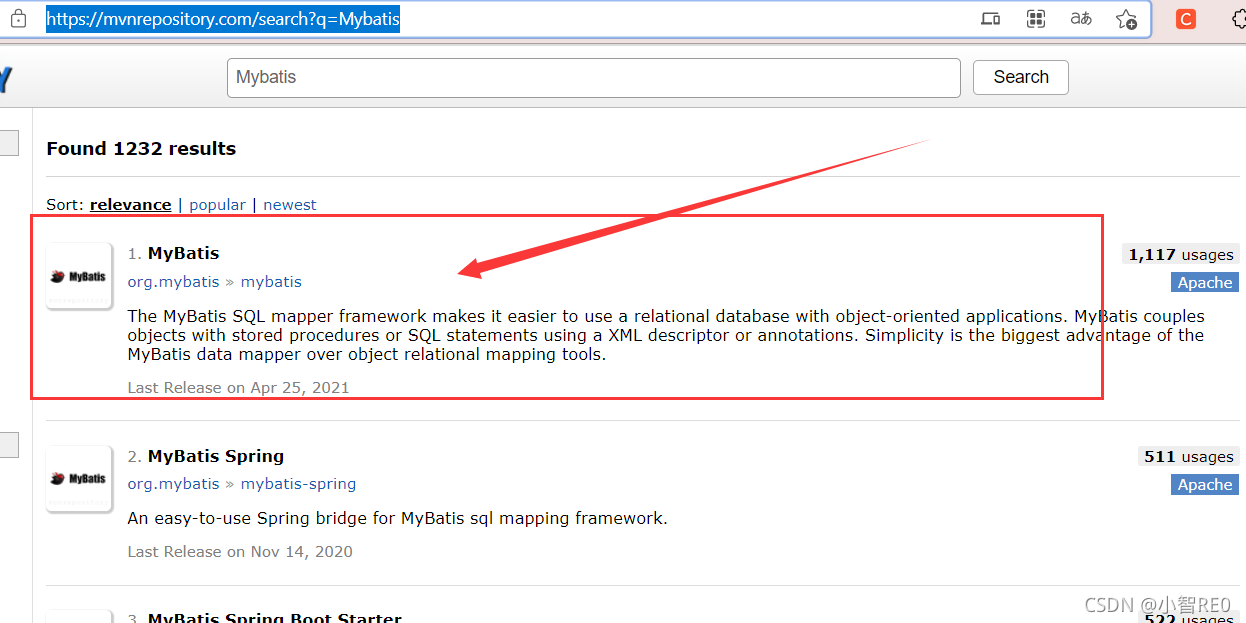Click 'Last Release on Apr 25, 2021' text
This screenshot has height=623, width=1246.
pyautogui.click(x=238, y=387)
